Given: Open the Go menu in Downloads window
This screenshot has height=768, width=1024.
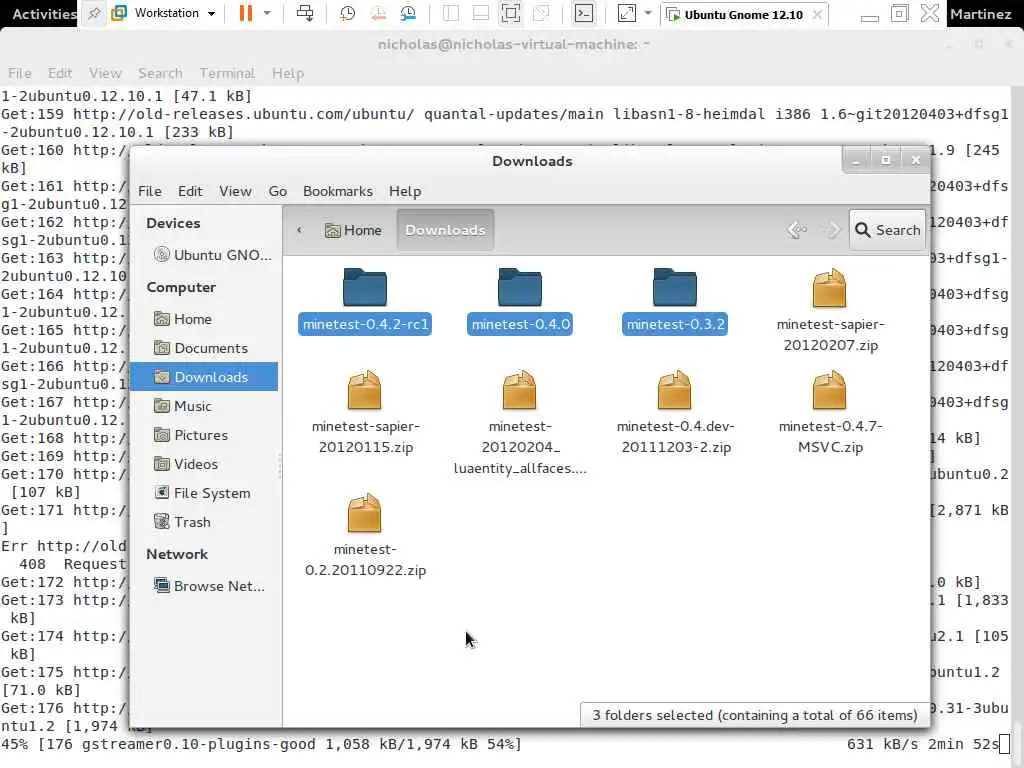Looking at the screenshot, I should (x=278, y=191).
